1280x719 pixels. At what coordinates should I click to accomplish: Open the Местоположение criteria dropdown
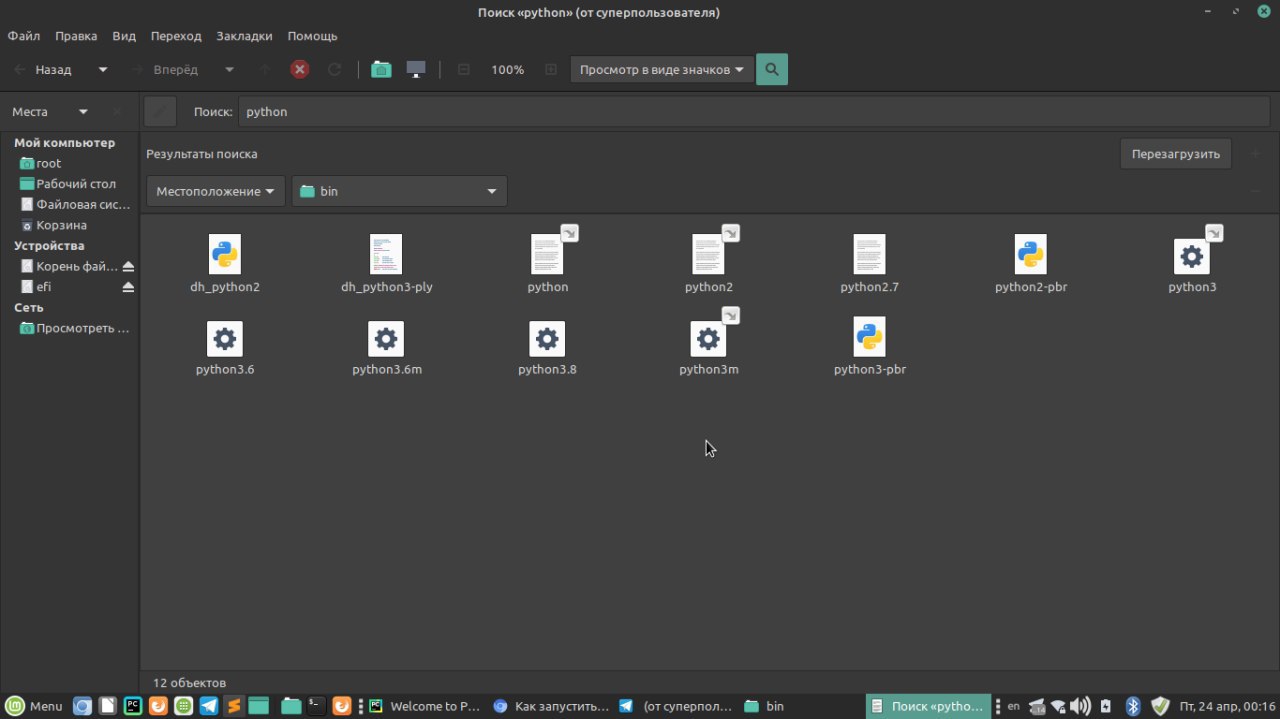[x=216, y=191]
